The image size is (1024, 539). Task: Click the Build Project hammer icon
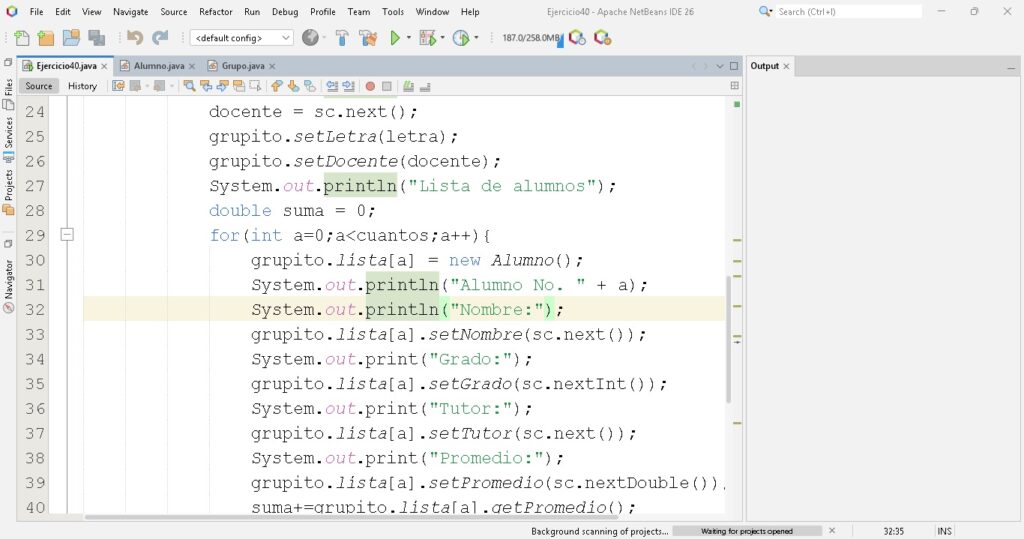(x=342, y=38)
